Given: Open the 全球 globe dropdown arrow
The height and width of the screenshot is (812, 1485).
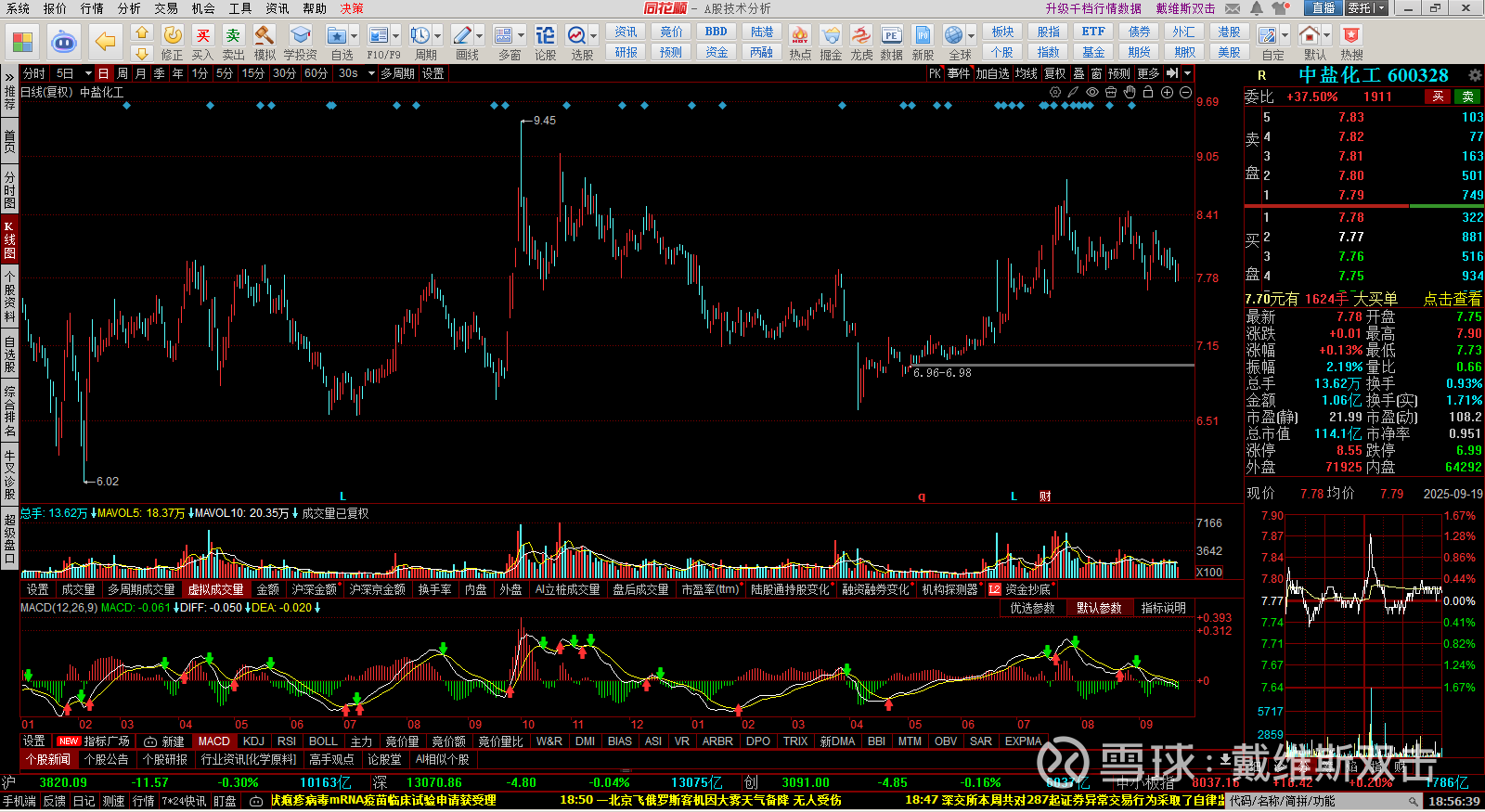Looking at the screenshot, I should coord(970,36).
